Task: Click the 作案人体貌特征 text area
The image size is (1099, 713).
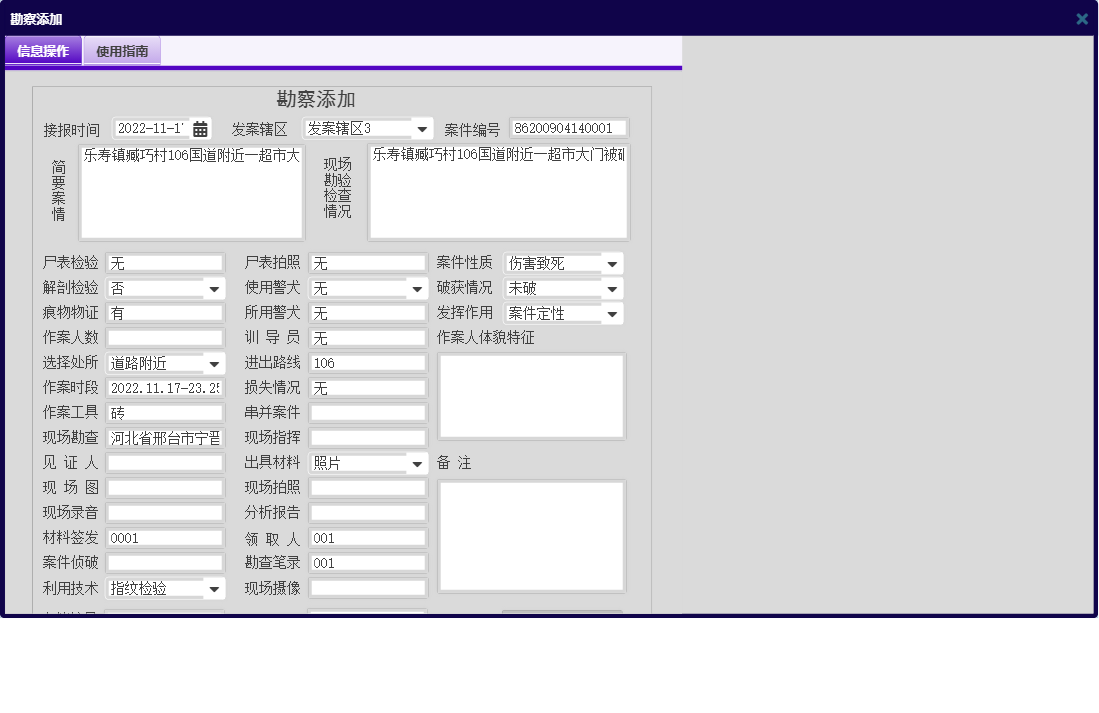Action: [x=531, y=396]
